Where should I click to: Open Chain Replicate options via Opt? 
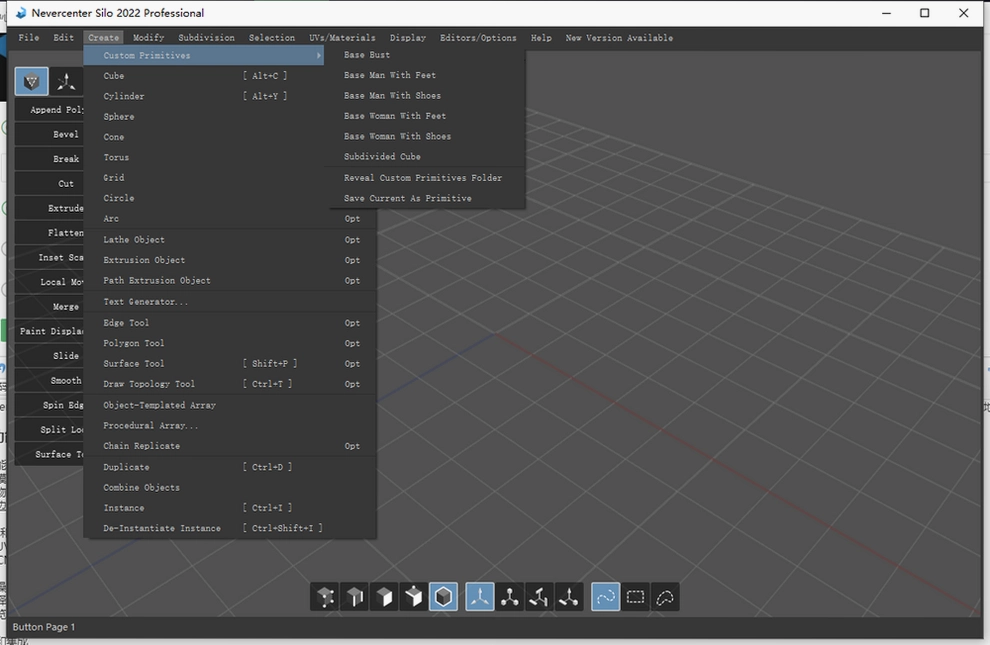[352, 446]
